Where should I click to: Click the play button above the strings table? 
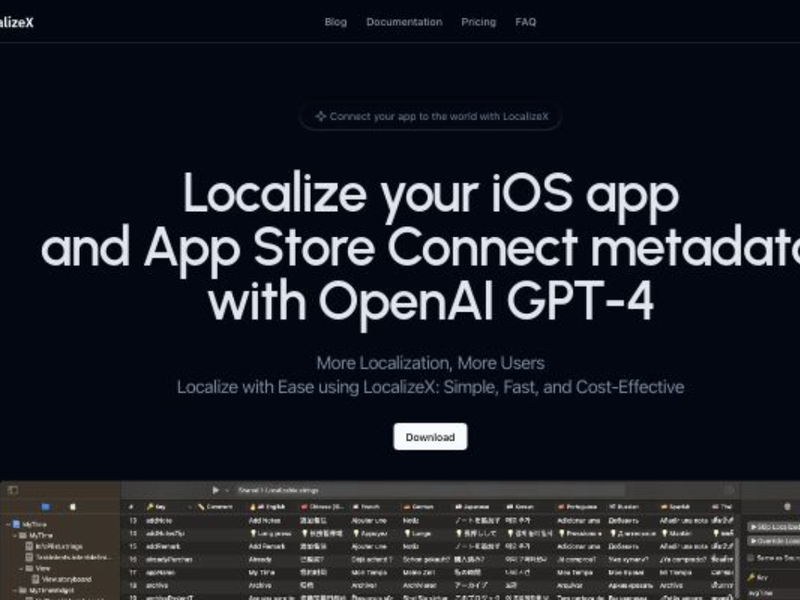pyautogui.click(x=215, y=490)
